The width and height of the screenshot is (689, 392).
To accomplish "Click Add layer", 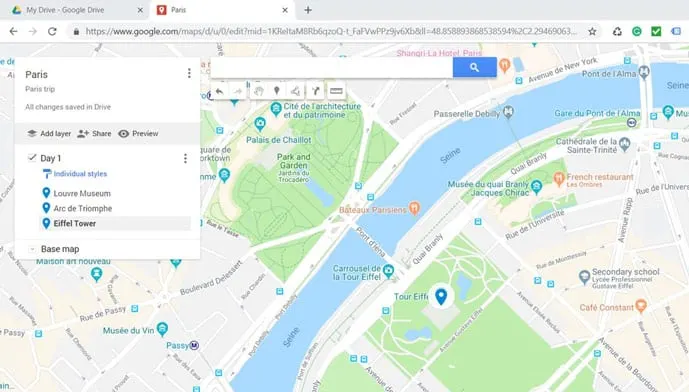I will click(x=49, y=134).
